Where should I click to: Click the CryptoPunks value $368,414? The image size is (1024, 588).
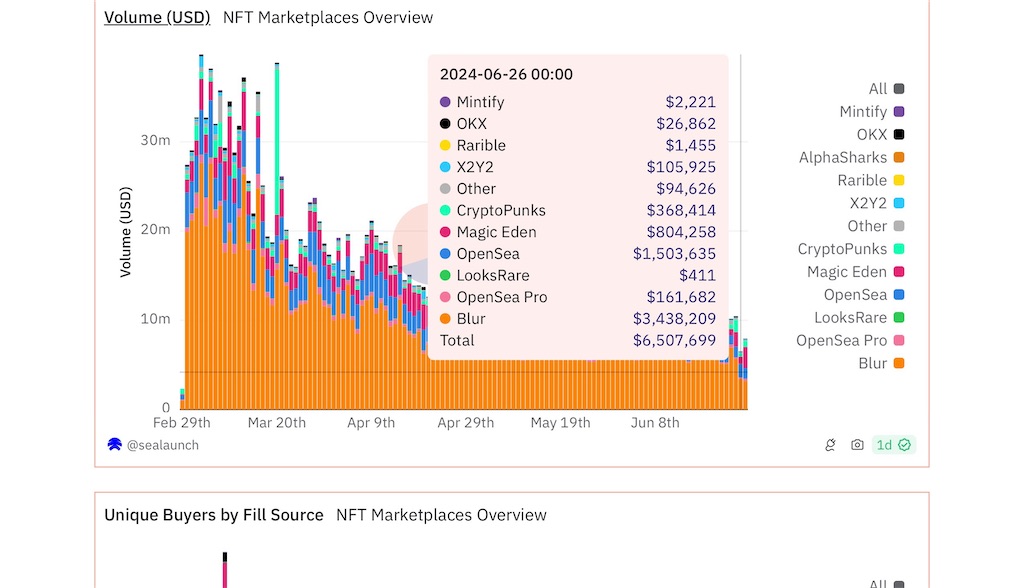[681, 210]
